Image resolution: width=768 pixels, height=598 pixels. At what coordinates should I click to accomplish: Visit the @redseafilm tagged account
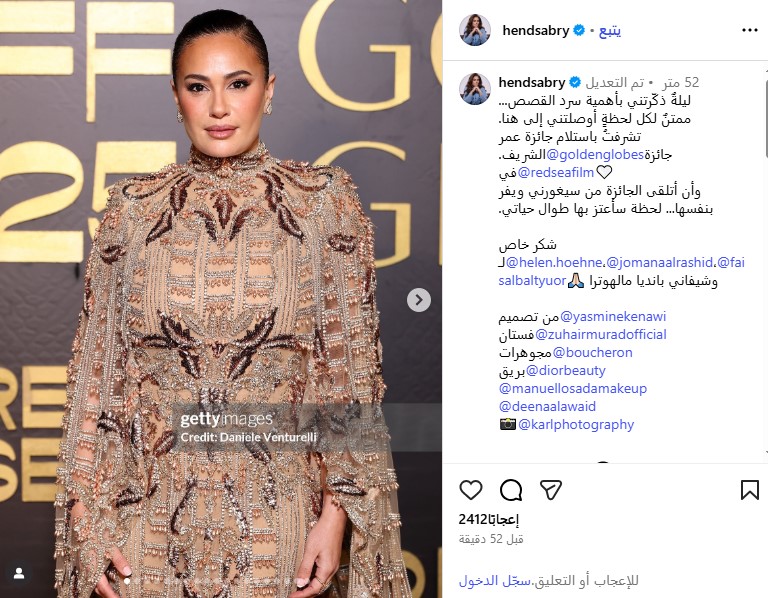tap(555, 172)
